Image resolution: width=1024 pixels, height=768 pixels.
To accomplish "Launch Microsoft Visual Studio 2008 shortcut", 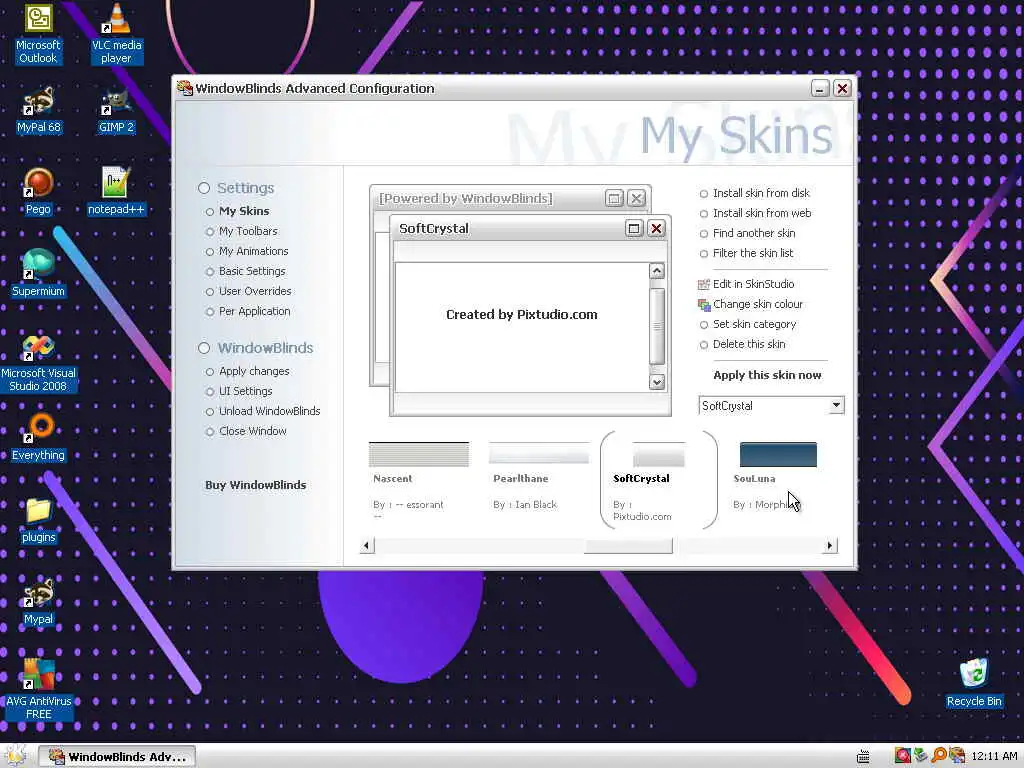I will coord(38,362).
